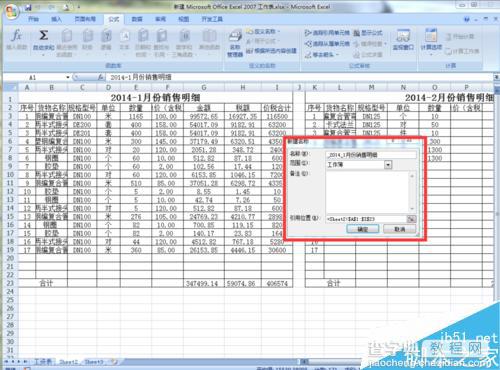Select the Sheet2 worksheet tab
The image size is (500, 370).
click(68, 362)
